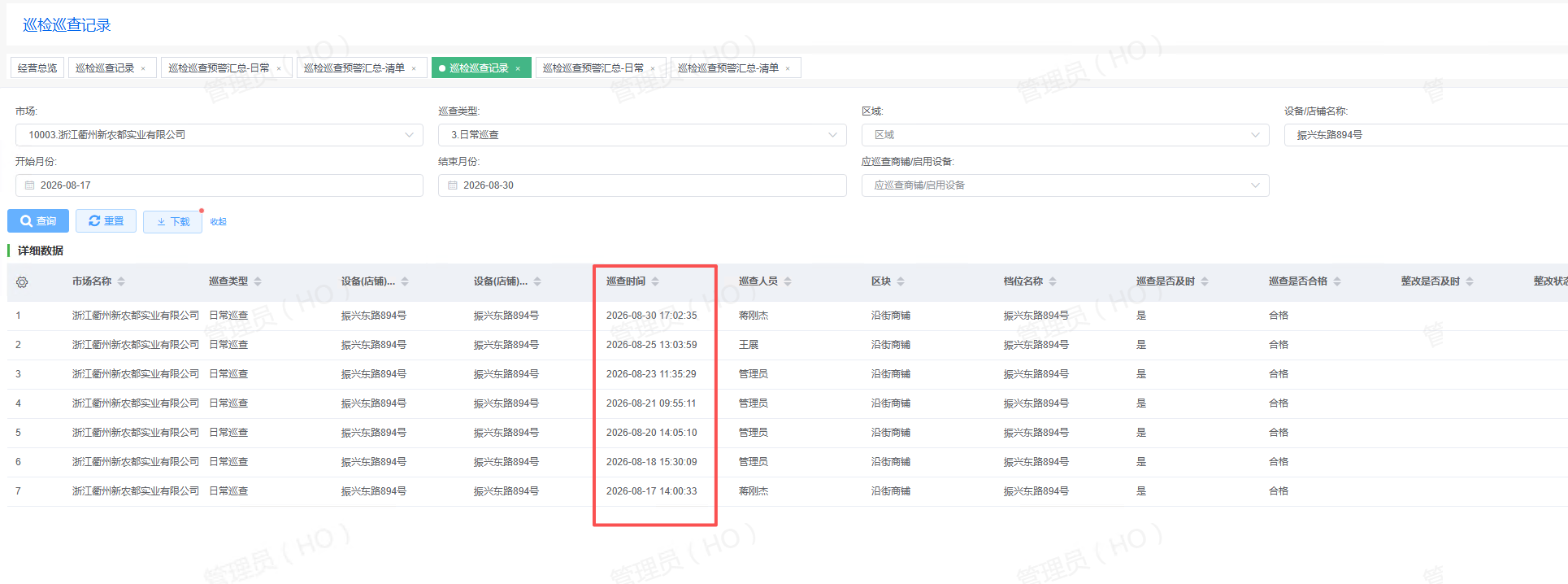The width and height of the screenshot is (1568, 584).
Task: Open the 结束月份 date picker calendar icon
Action: [x=453, y=185]
